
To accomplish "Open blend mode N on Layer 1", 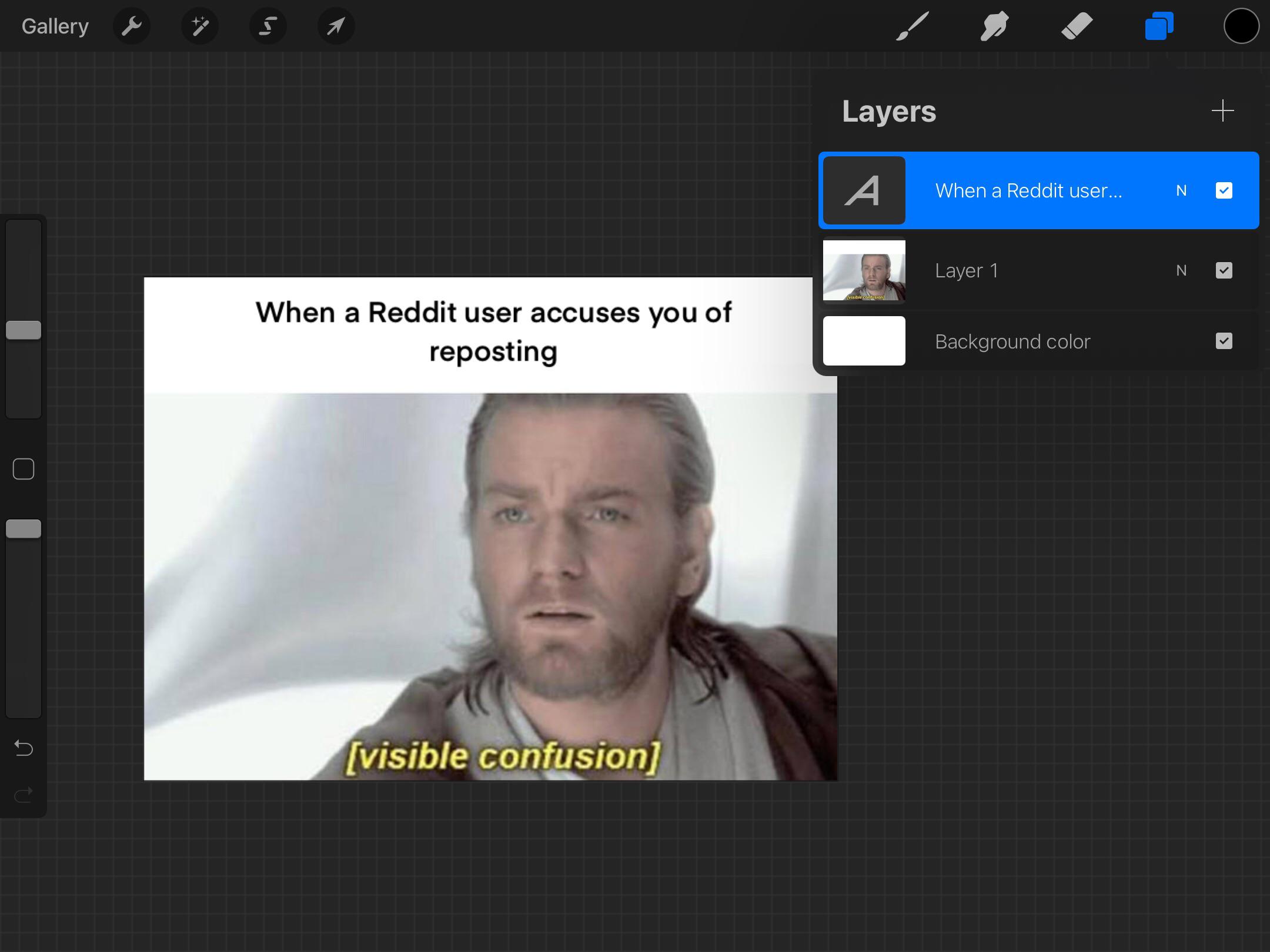I will coord(1181,270).
